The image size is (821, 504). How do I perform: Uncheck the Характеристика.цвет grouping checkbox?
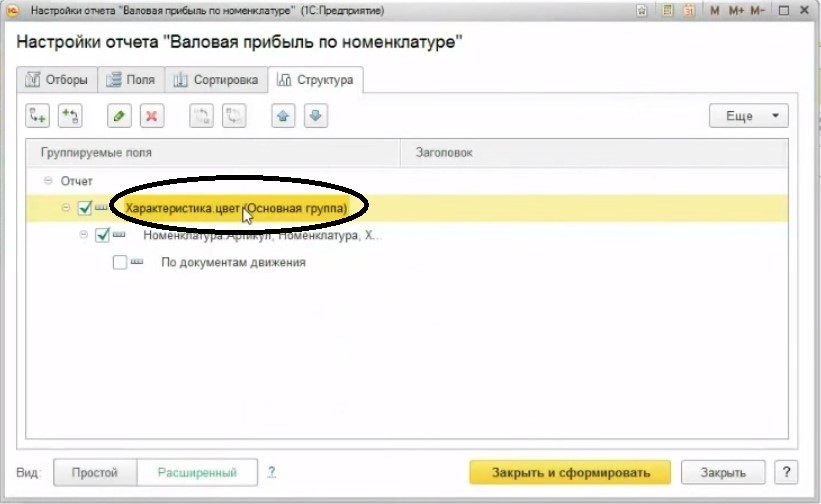[84, 208]
